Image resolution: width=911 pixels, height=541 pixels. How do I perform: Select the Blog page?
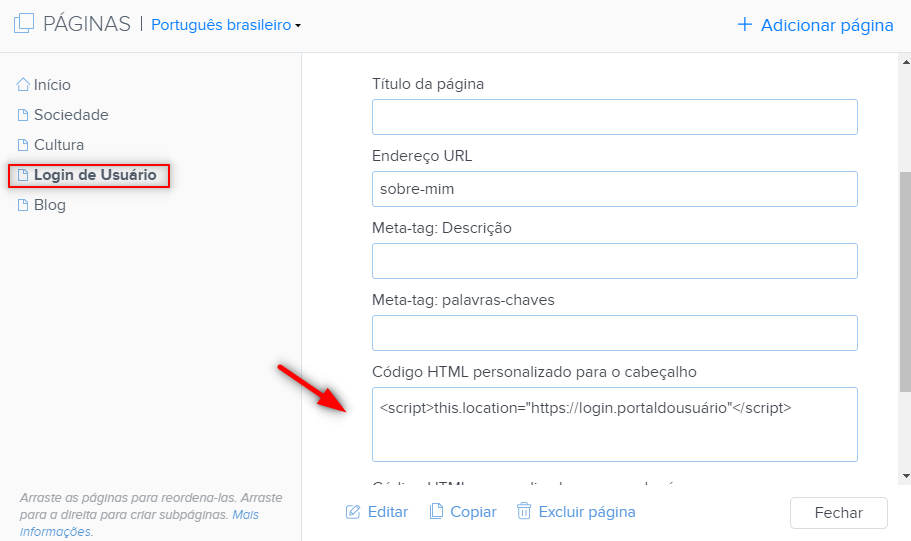click(49, 205)
